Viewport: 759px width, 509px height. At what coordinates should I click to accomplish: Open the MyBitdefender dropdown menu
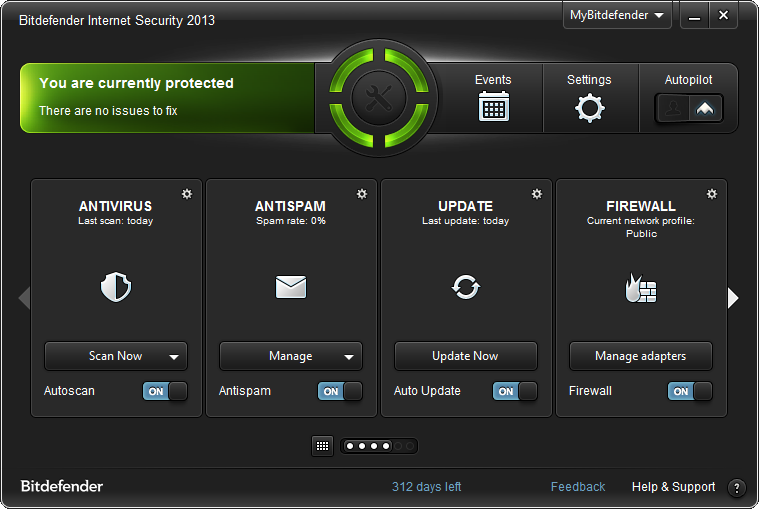617,16
